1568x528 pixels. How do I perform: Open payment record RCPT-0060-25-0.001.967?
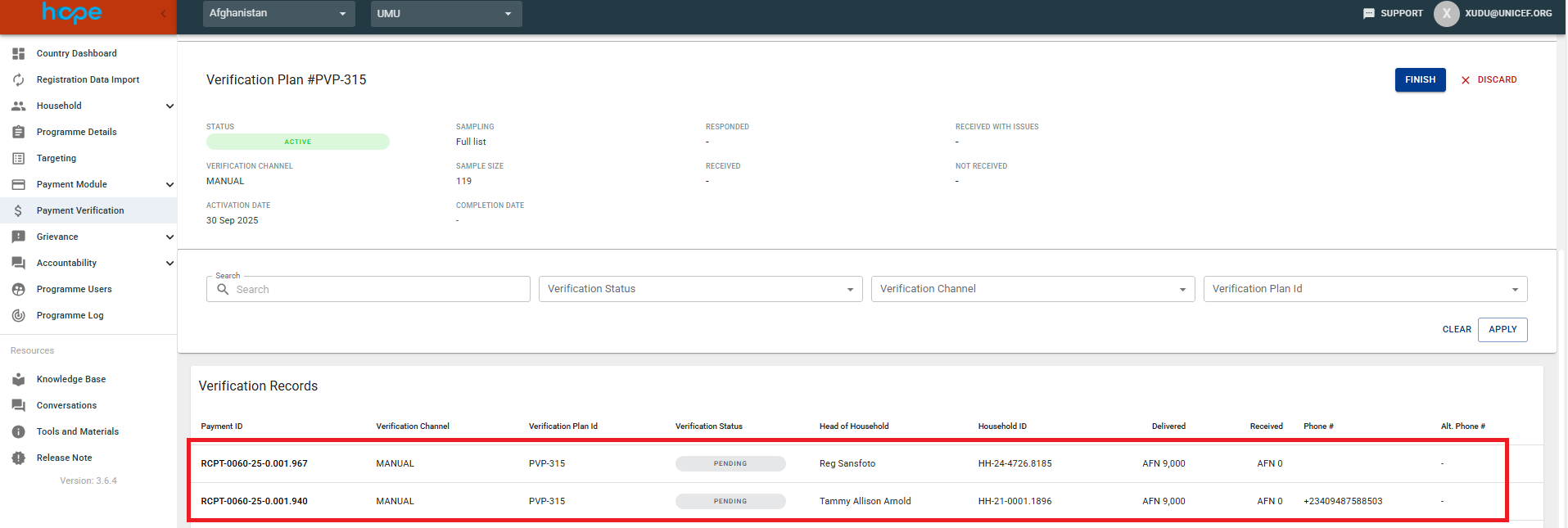point(254,463)
